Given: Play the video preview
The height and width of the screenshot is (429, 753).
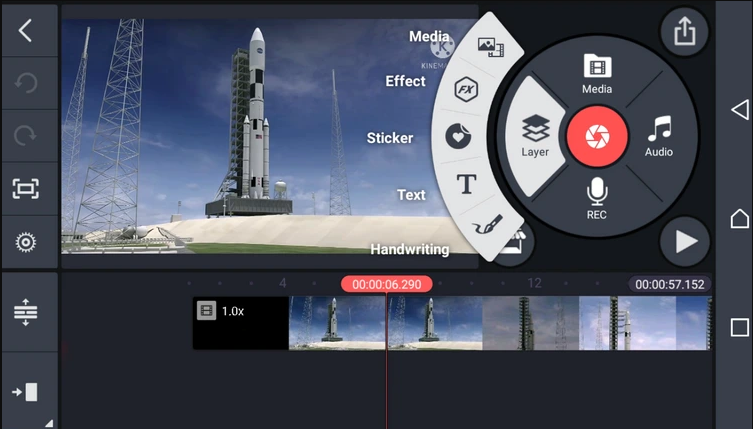Looking at the screenshot, I should point(685,241).
